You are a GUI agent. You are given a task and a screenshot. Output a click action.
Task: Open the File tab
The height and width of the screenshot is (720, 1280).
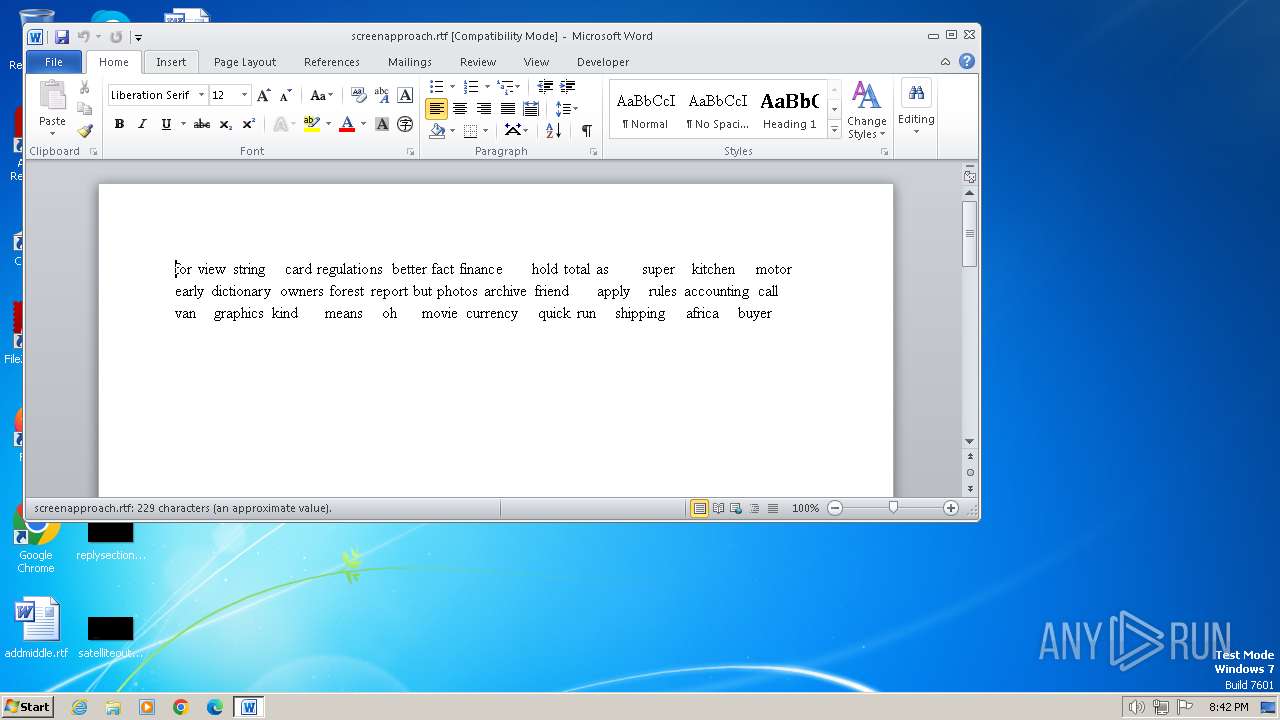tap(54, 62)
